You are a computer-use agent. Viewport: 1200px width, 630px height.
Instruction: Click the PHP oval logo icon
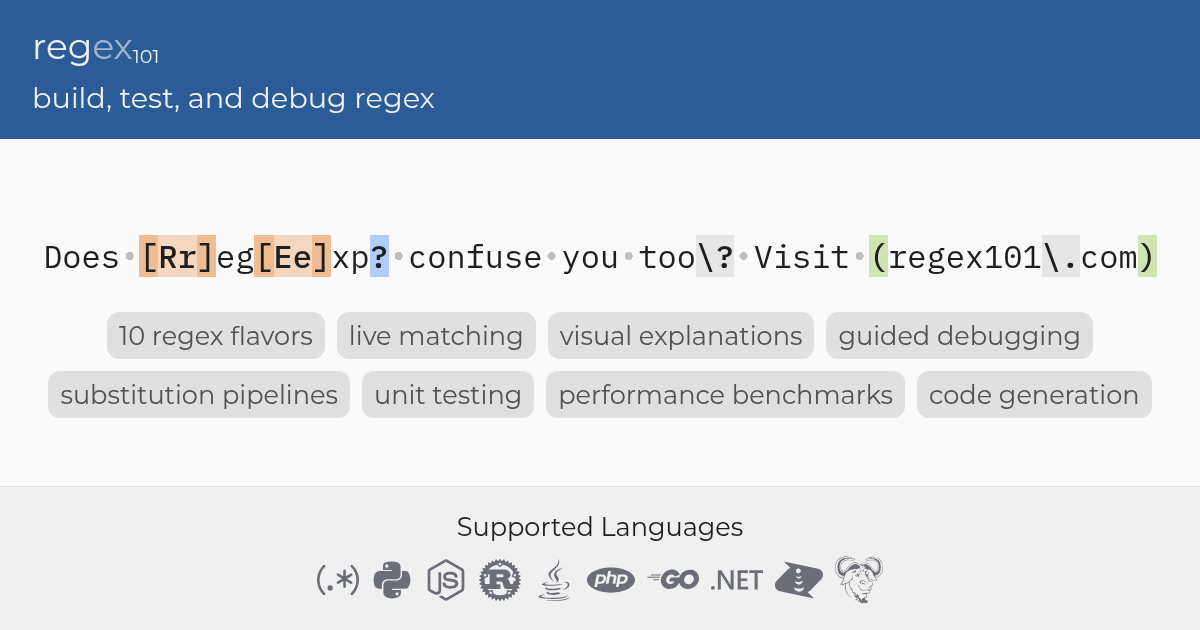pos(611,579)
